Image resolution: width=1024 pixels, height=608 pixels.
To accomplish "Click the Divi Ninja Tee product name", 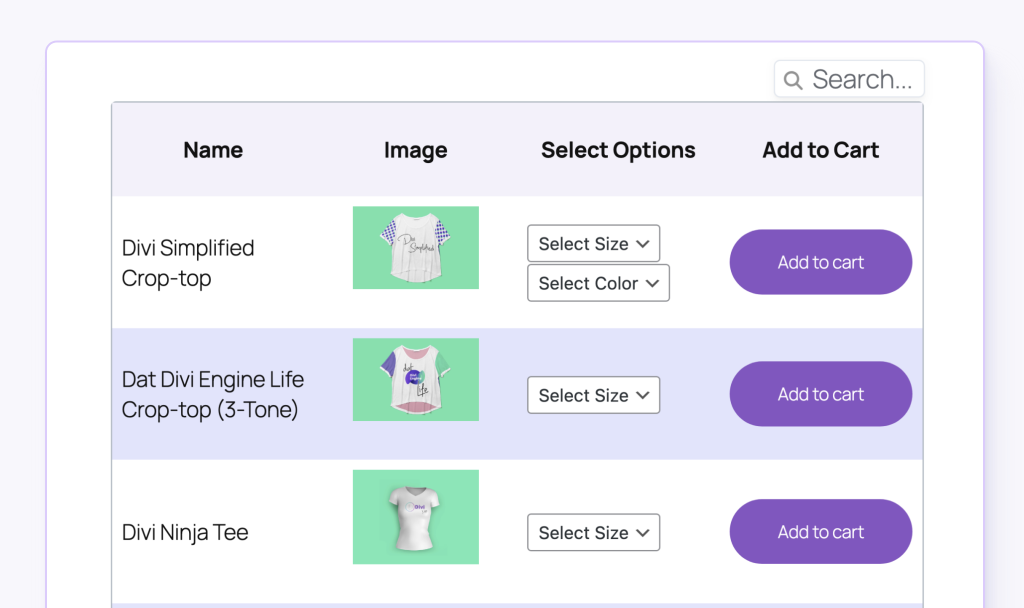I will [185, 532].
